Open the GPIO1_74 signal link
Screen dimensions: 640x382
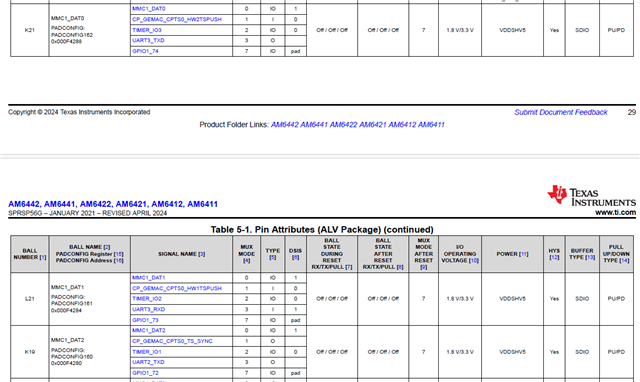coord(145,51)
